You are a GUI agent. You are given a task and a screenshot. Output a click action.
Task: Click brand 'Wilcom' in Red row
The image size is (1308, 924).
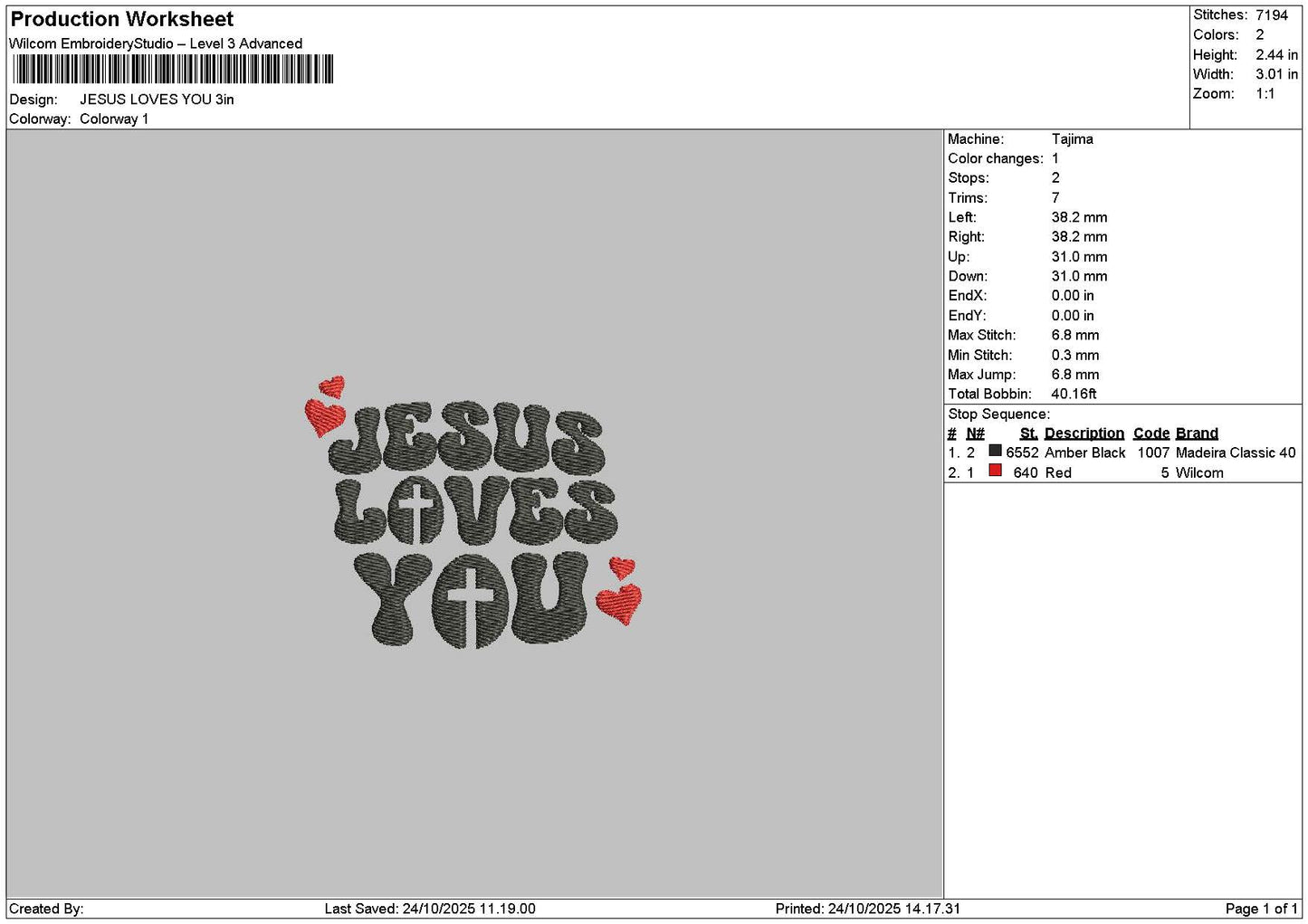tap(1199, 473)
